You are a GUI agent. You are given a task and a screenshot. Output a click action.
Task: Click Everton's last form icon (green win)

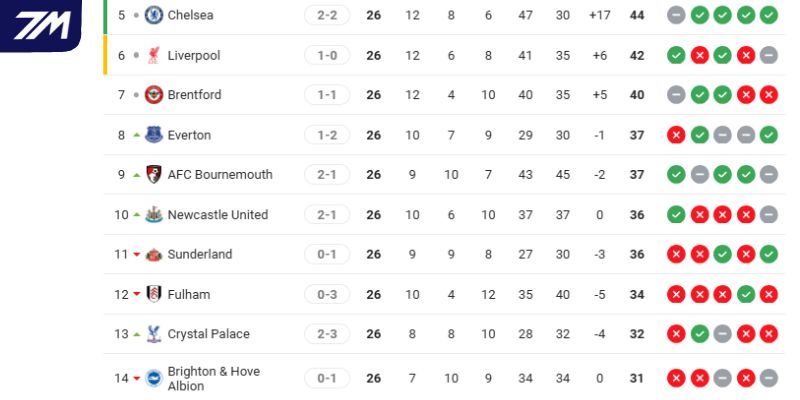click(x=768, y=135)
